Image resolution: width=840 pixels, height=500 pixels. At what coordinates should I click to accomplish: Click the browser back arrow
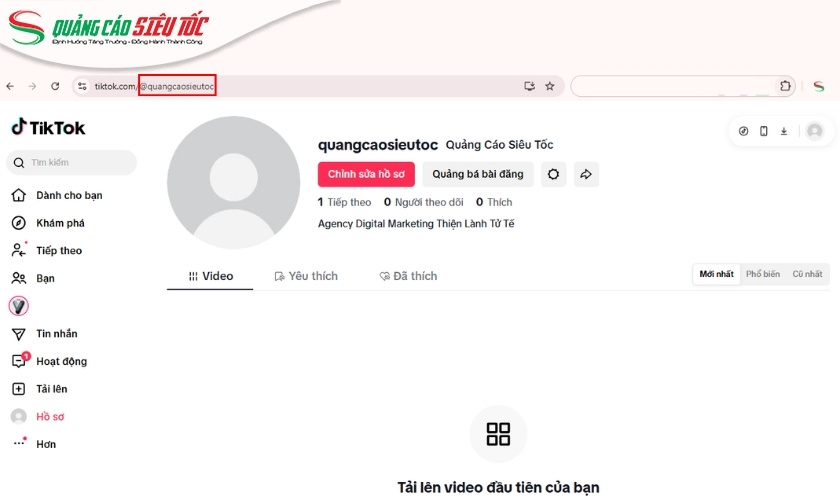tap(10, 86)
